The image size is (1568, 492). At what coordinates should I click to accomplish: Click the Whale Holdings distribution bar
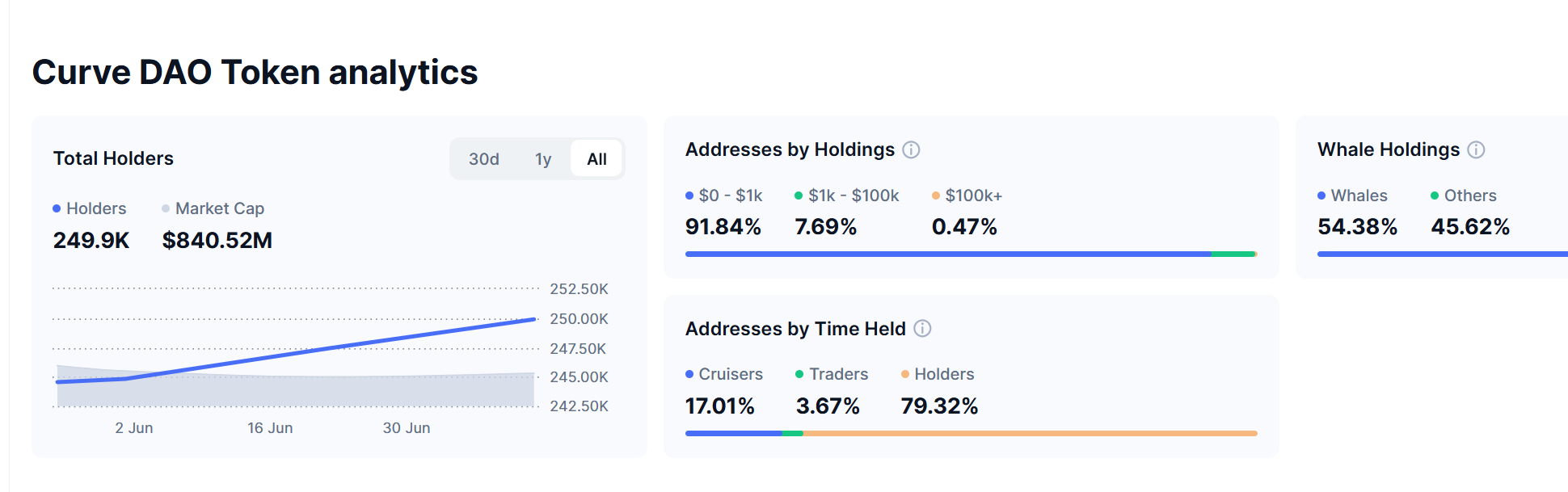[1443, 254]
